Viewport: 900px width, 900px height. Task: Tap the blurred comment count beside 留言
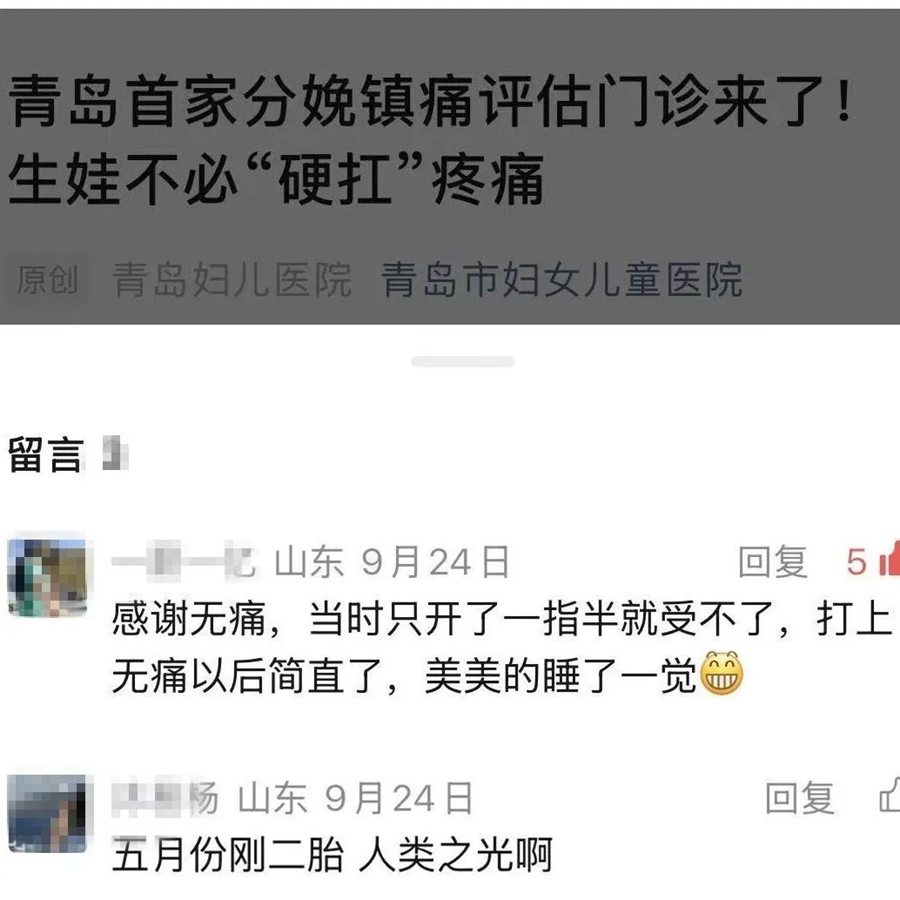pos(115,453)
